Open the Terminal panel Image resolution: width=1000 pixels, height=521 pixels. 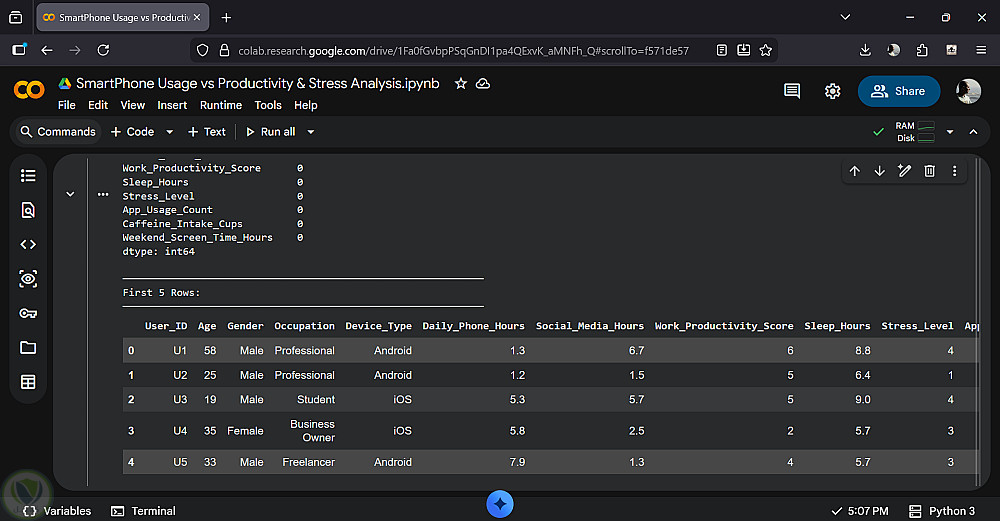(x=143, y=511)
